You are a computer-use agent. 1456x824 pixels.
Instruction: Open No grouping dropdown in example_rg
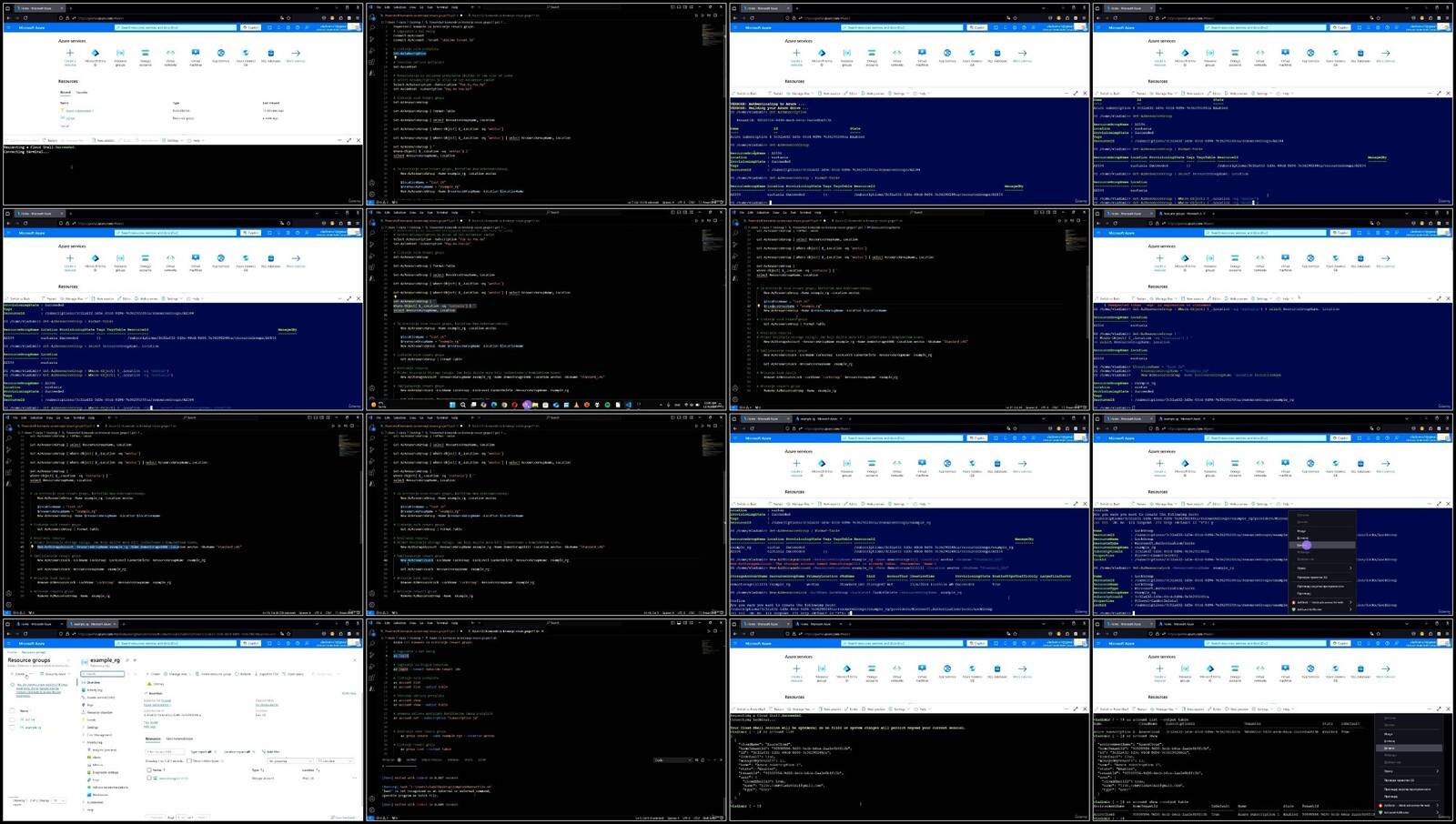[290, 761]
